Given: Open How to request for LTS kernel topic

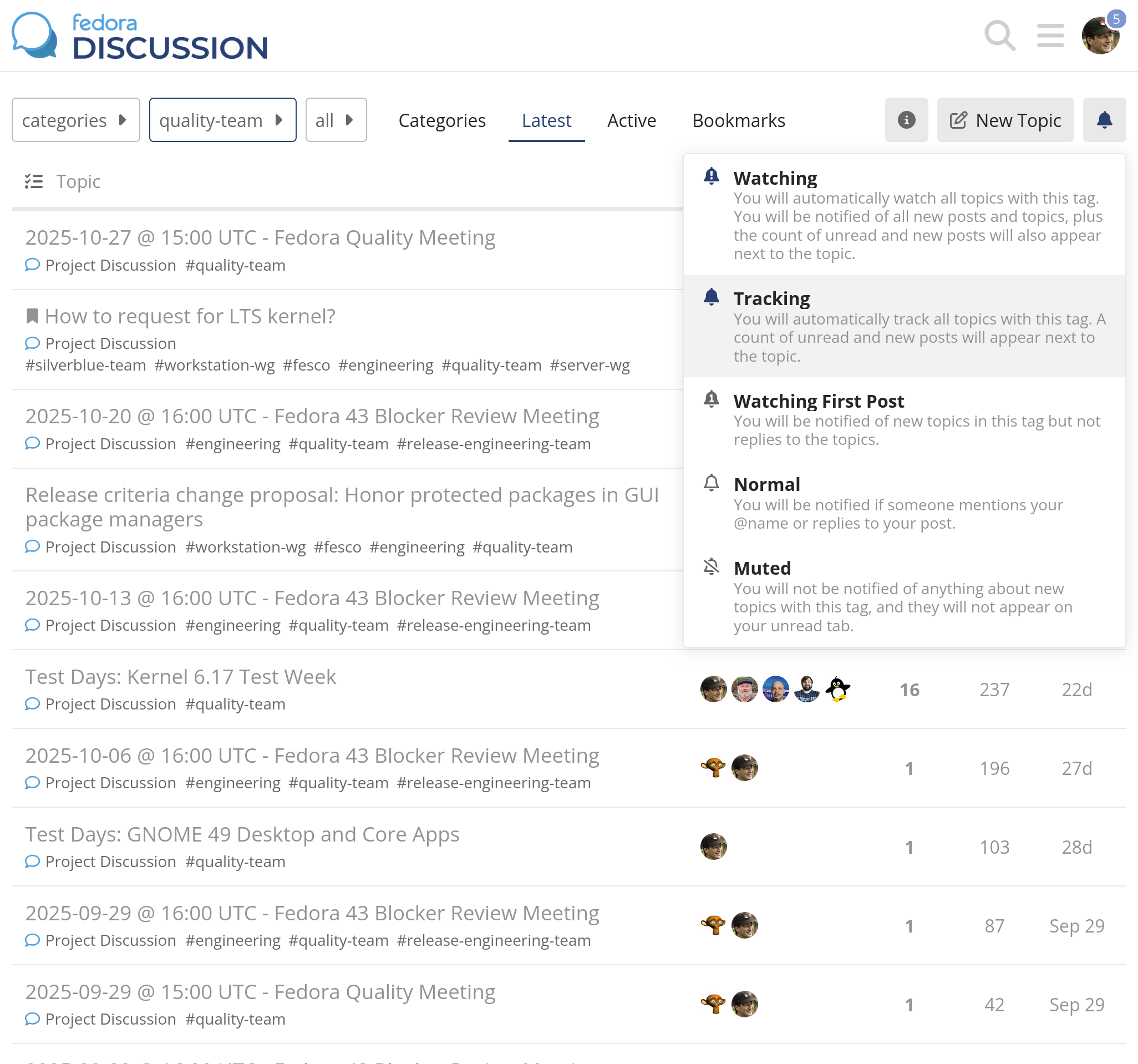Looking at the screenshot, I should point(190,316).
